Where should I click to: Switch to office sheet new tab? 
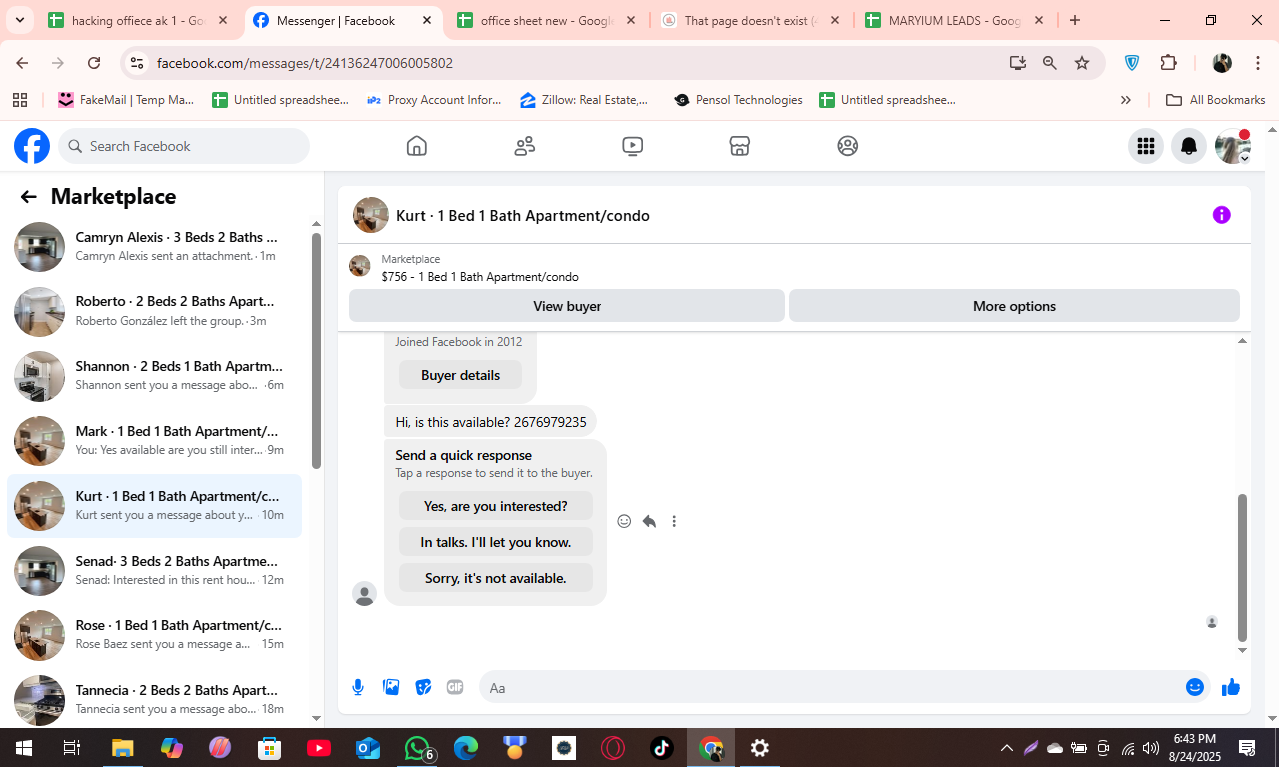click(x=545, y=20)
